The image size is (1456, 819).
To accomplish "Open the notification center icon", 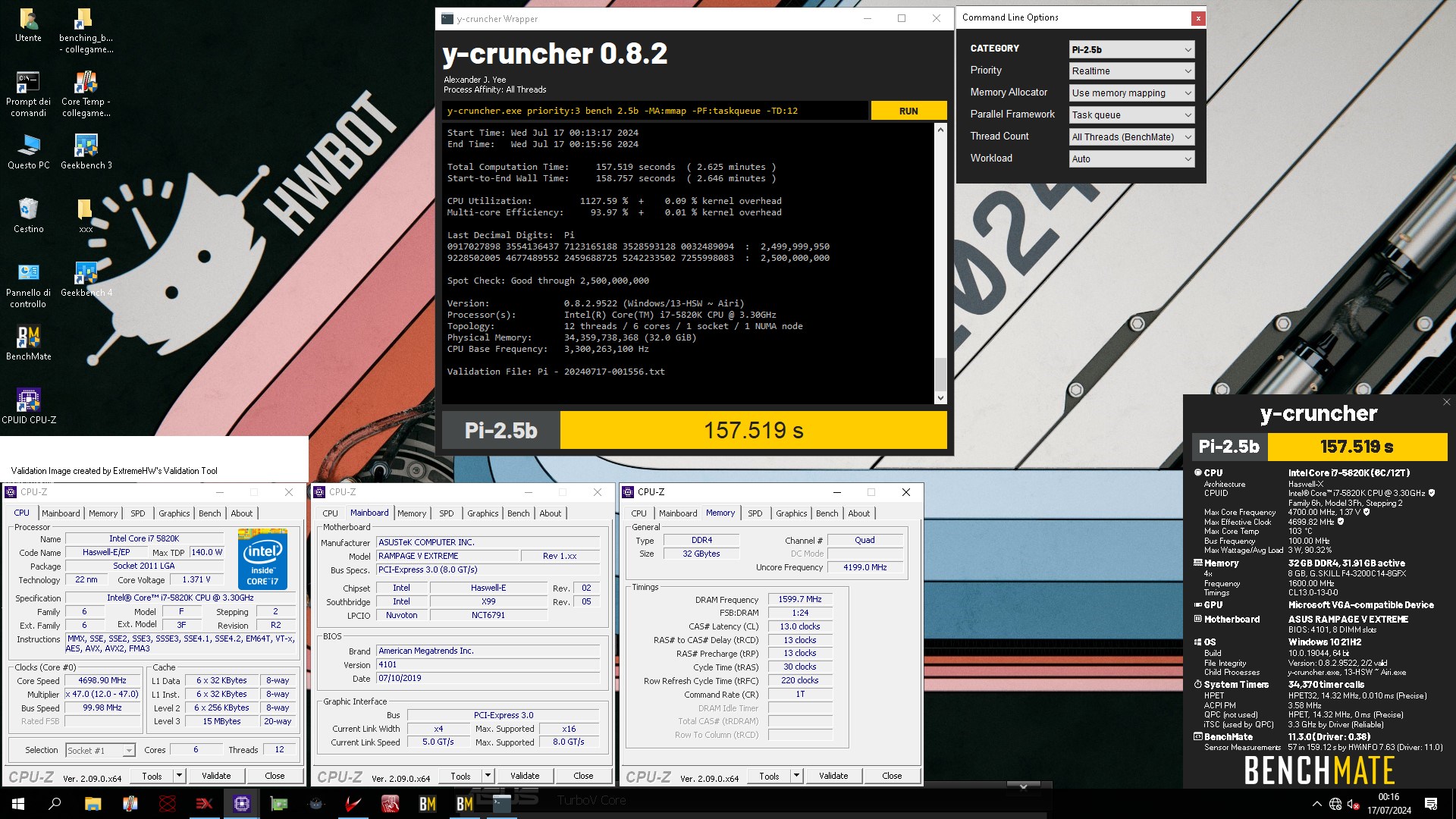I will tap(1431, 804).
